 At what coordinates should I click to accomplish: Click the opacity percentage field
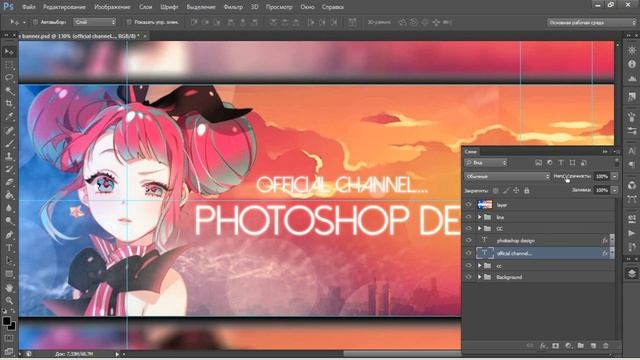tap(602, 176)
